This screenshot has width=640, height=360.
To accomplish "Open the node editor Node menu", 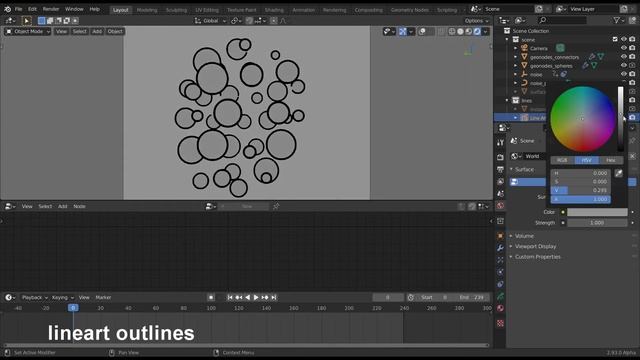I will (x=79, y=207).
